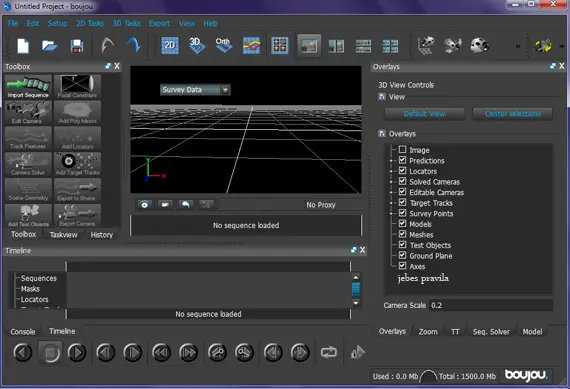Switch to Orth view
The height and width of the screenshot is (389, 570).
click(x=224, y=45)
